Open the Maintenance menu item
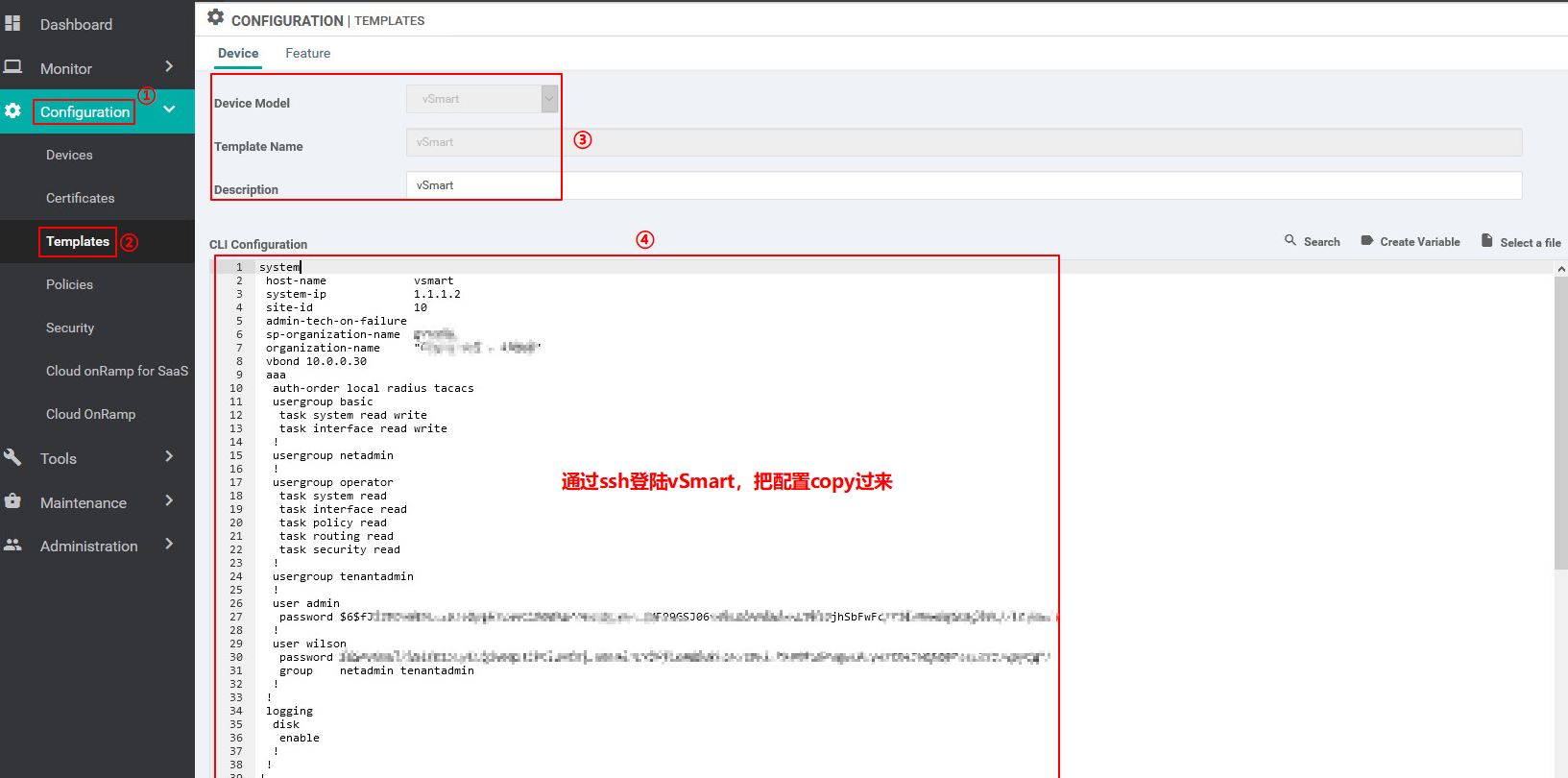The width and height of the screenshot is (1568, 778). coord(84,502)
